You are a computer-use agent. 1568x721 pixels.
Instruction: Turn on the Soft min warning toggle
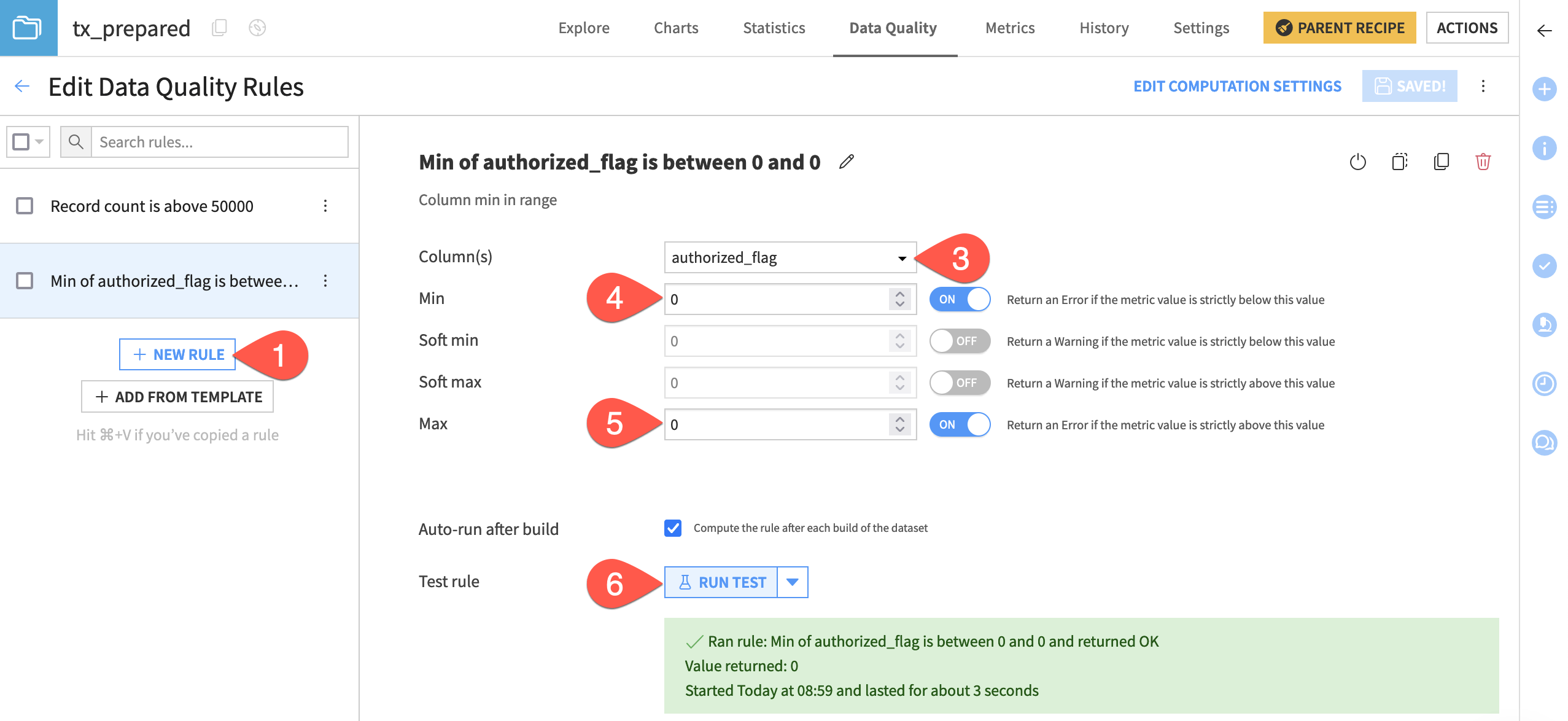[x=960, y=341]
